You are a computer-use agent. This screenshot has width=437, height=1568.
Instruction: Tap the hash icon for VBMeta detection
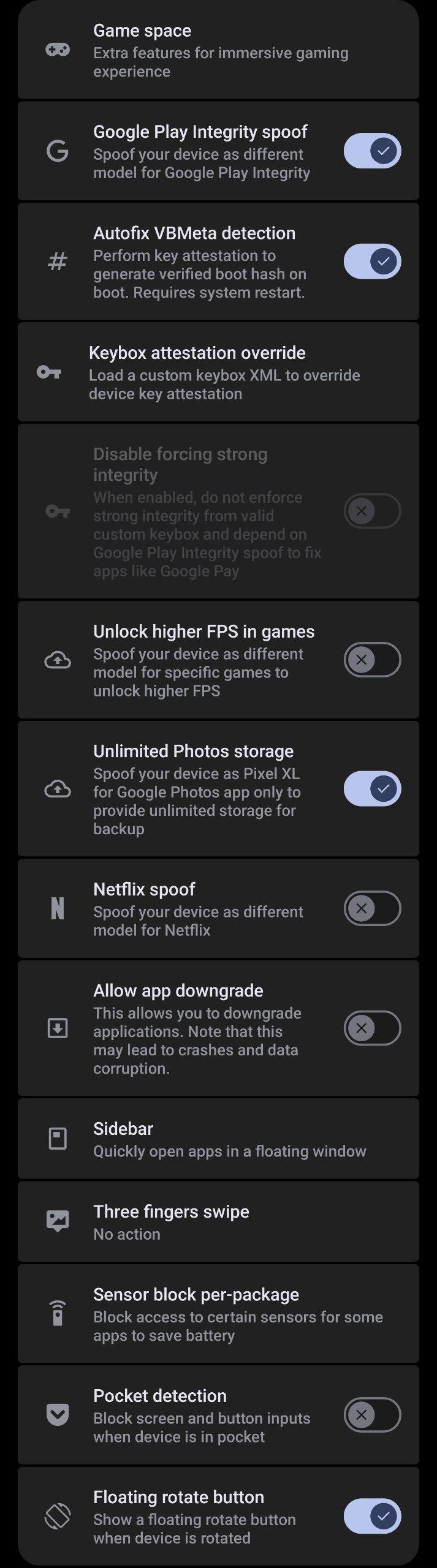(58, 262)
